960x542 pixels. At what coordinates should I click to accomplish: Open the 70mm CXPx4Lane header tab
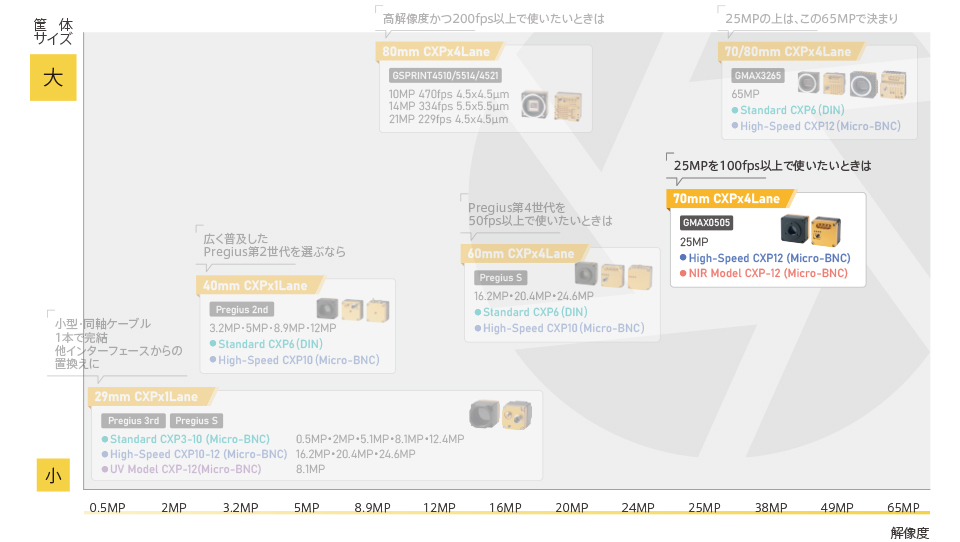point(727,199)
